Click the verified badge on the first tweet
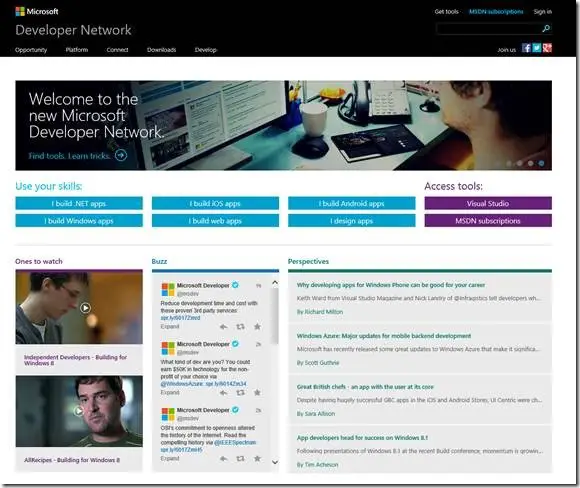The width and height of the screenshot is (580, 488). (235, 285)
